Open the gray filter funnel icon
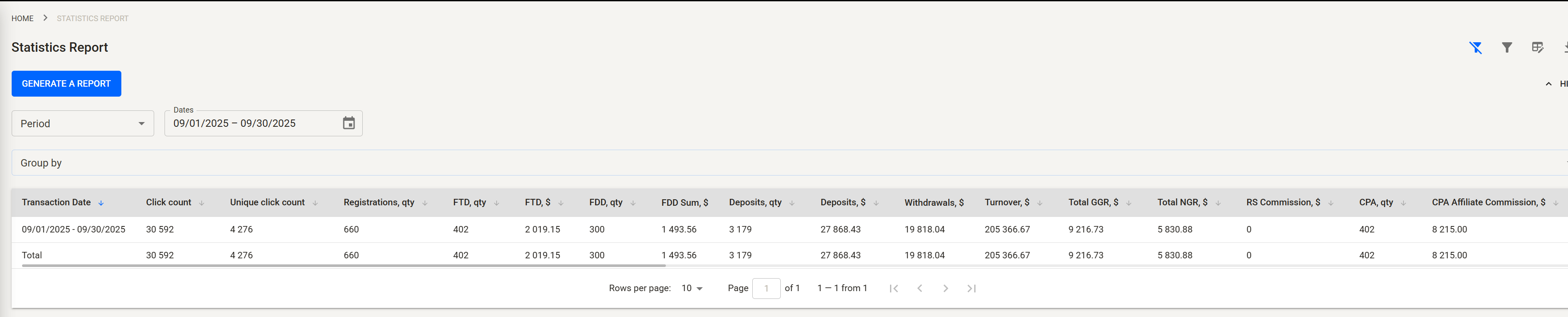The width and height of the screenshot is (1568, 317). tap(1507, 47)
